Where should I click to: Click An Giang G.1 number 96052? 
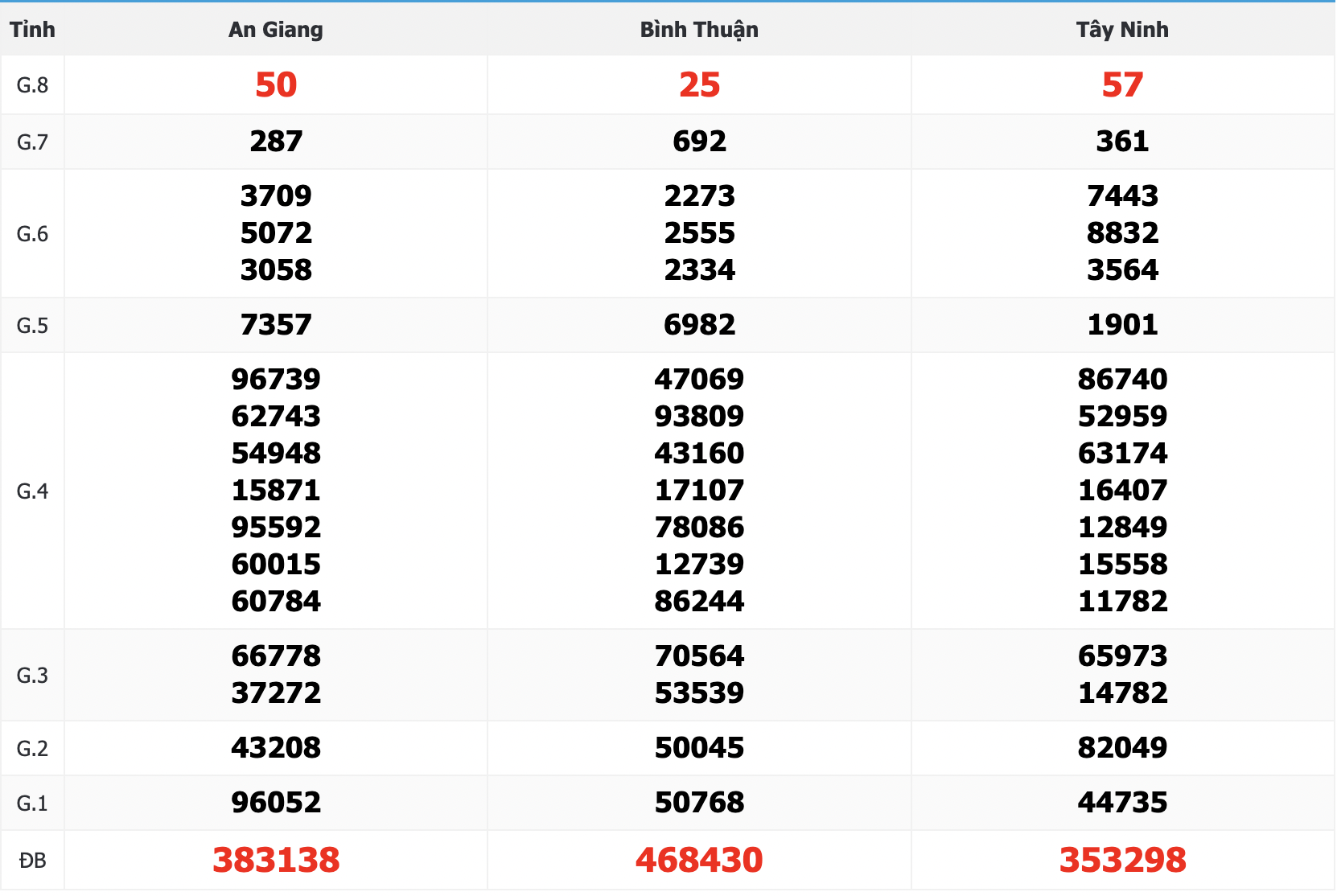click(x=276, y=803)
